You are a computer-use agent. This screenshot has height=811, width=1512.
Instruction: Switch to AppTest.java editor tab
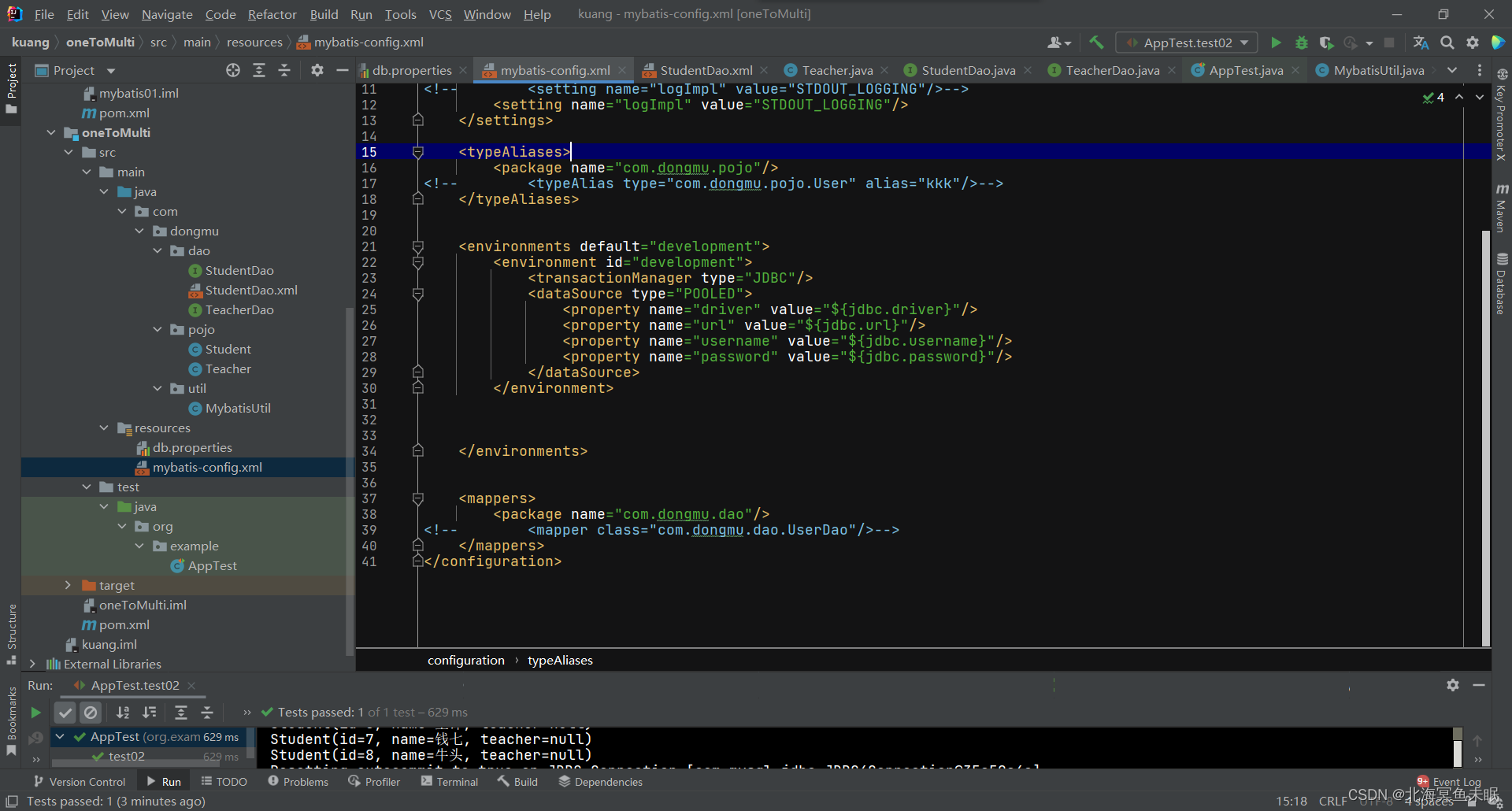tap(1246, 70)
